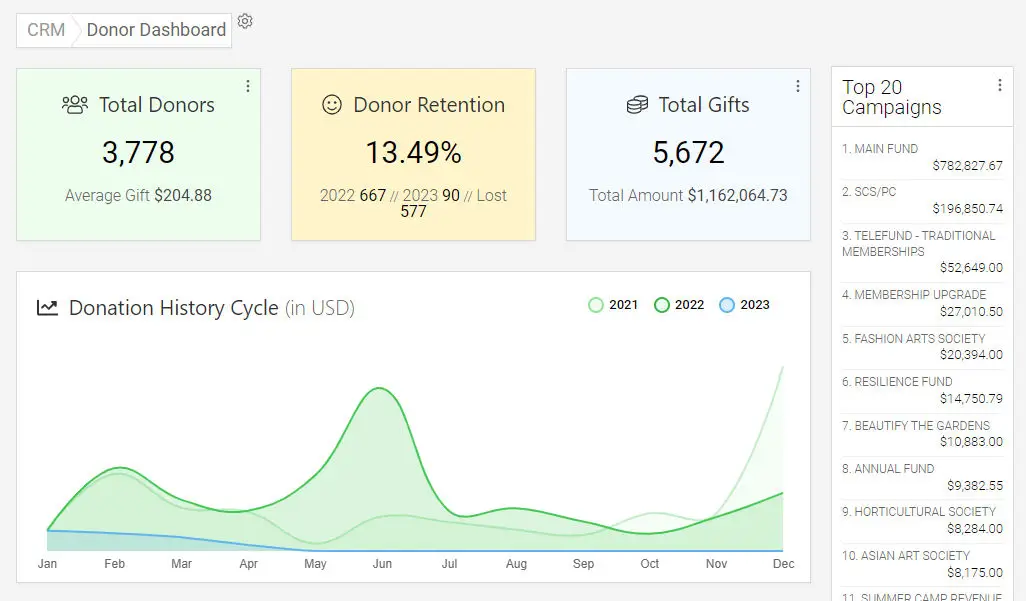Screen dimensions: 1026x601
Task: Click the Oct label on chart axis
Action: click(x=650, y=564)
